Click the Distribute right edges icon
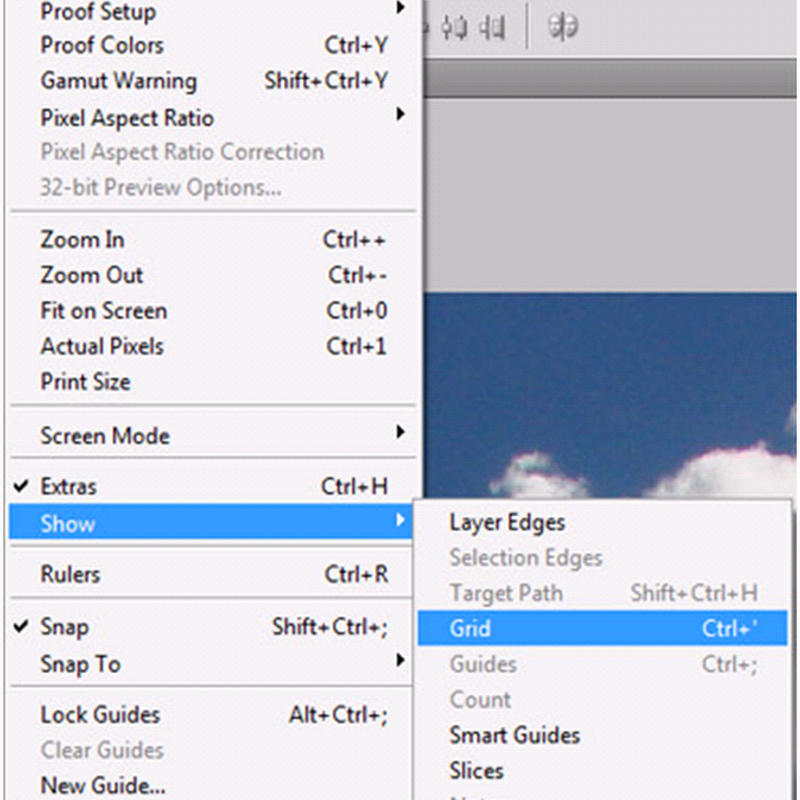The width and height of the screenshot is (800, 800). [x=492, y=28]
